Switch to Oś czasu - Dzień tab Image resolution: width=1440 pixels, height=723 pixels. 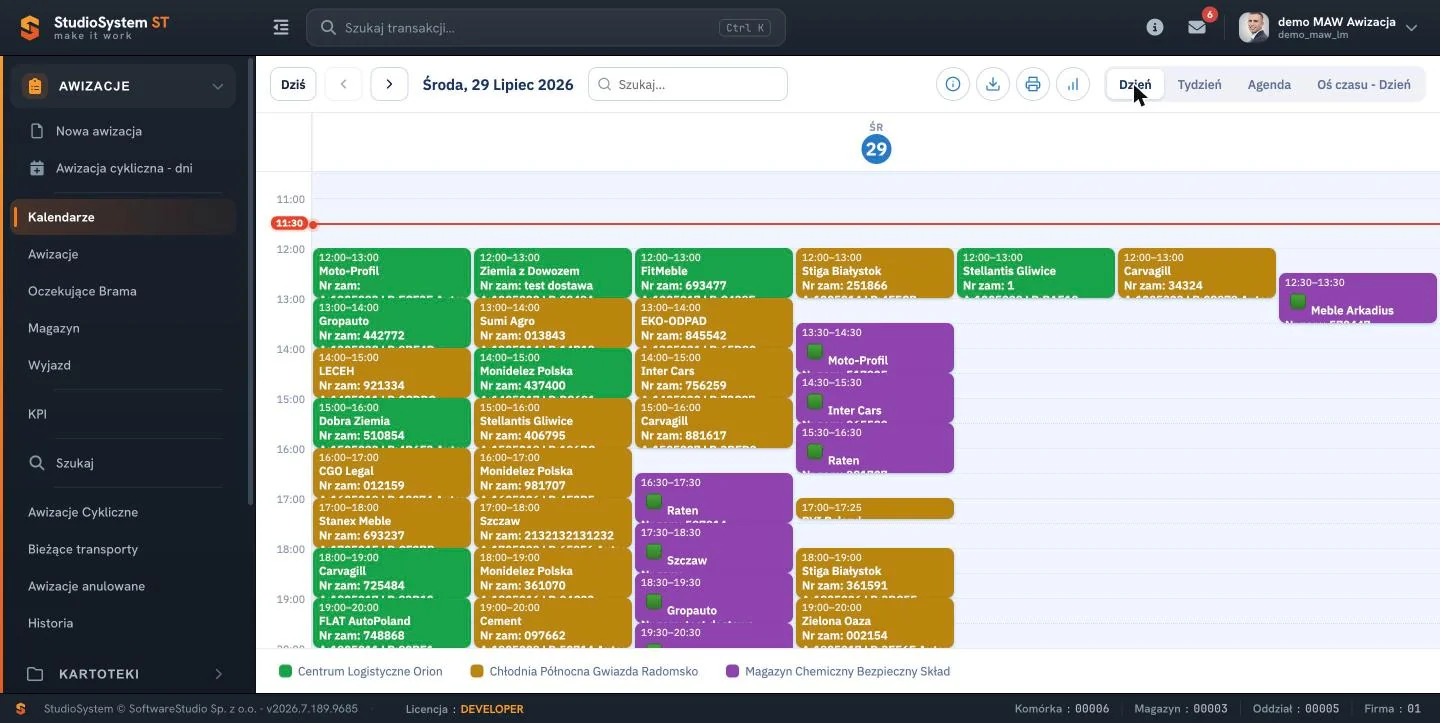(x=1364, y=85)
